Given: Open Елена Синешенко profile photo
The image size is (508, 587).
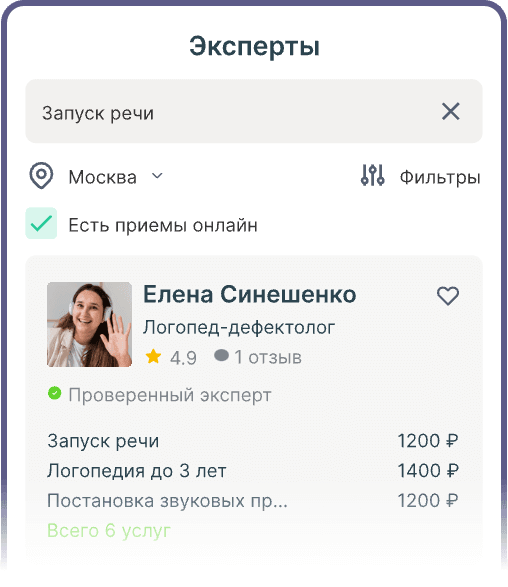Looking at the screenshot, I should 89,325.
